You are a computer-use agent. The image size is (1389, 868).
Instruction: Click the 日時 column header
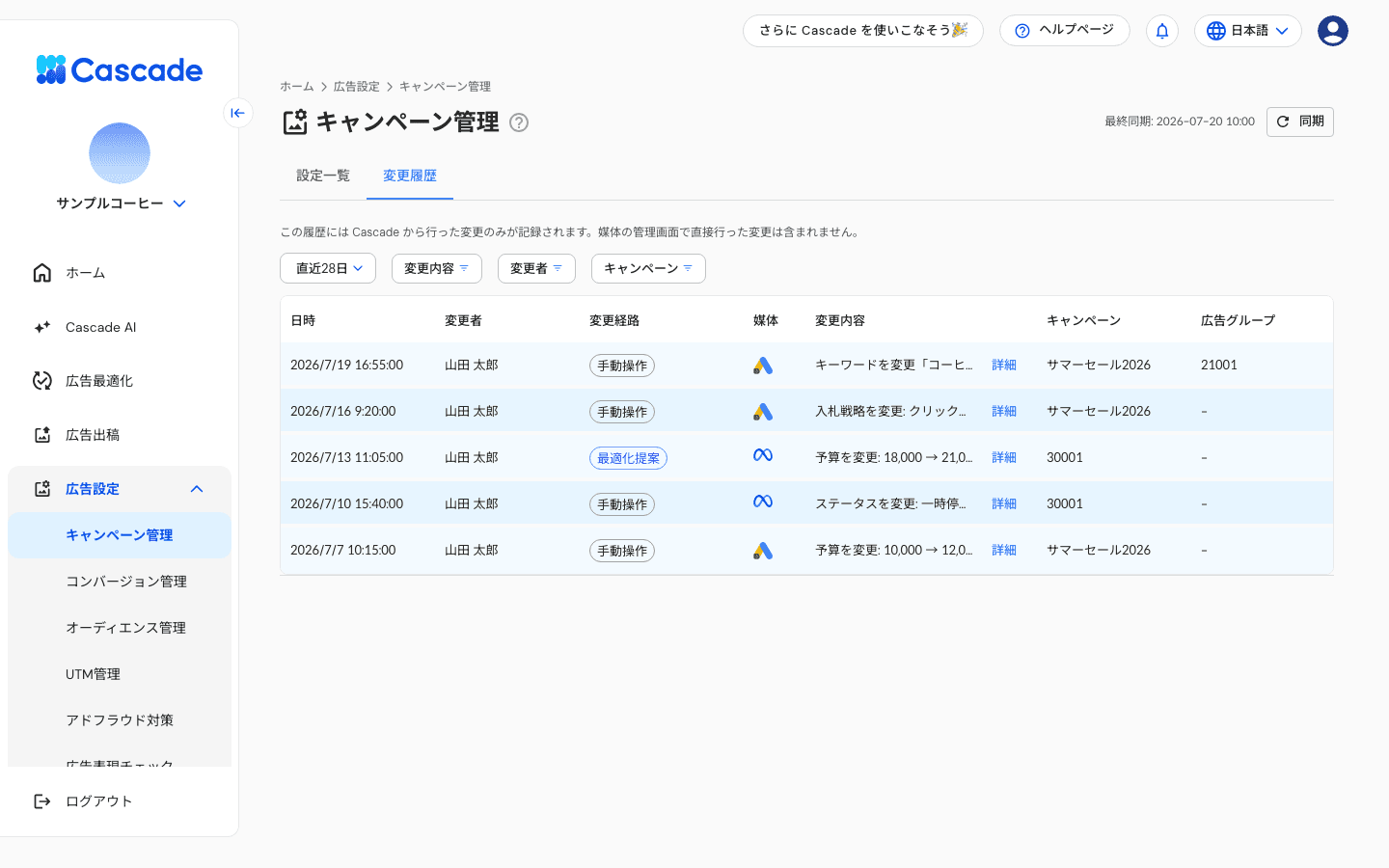point(303,320)
